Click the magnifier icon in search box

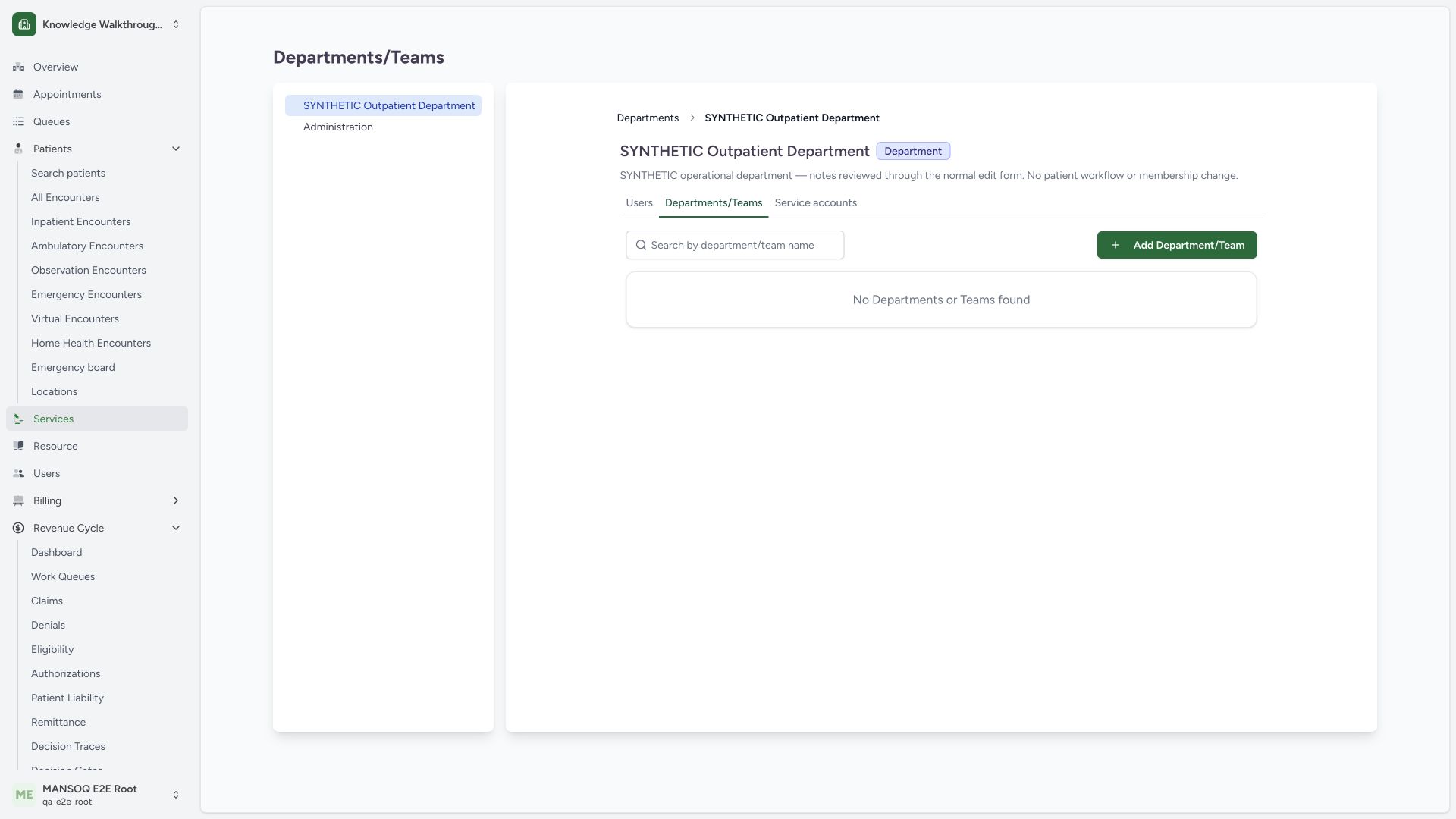(642, 246)
